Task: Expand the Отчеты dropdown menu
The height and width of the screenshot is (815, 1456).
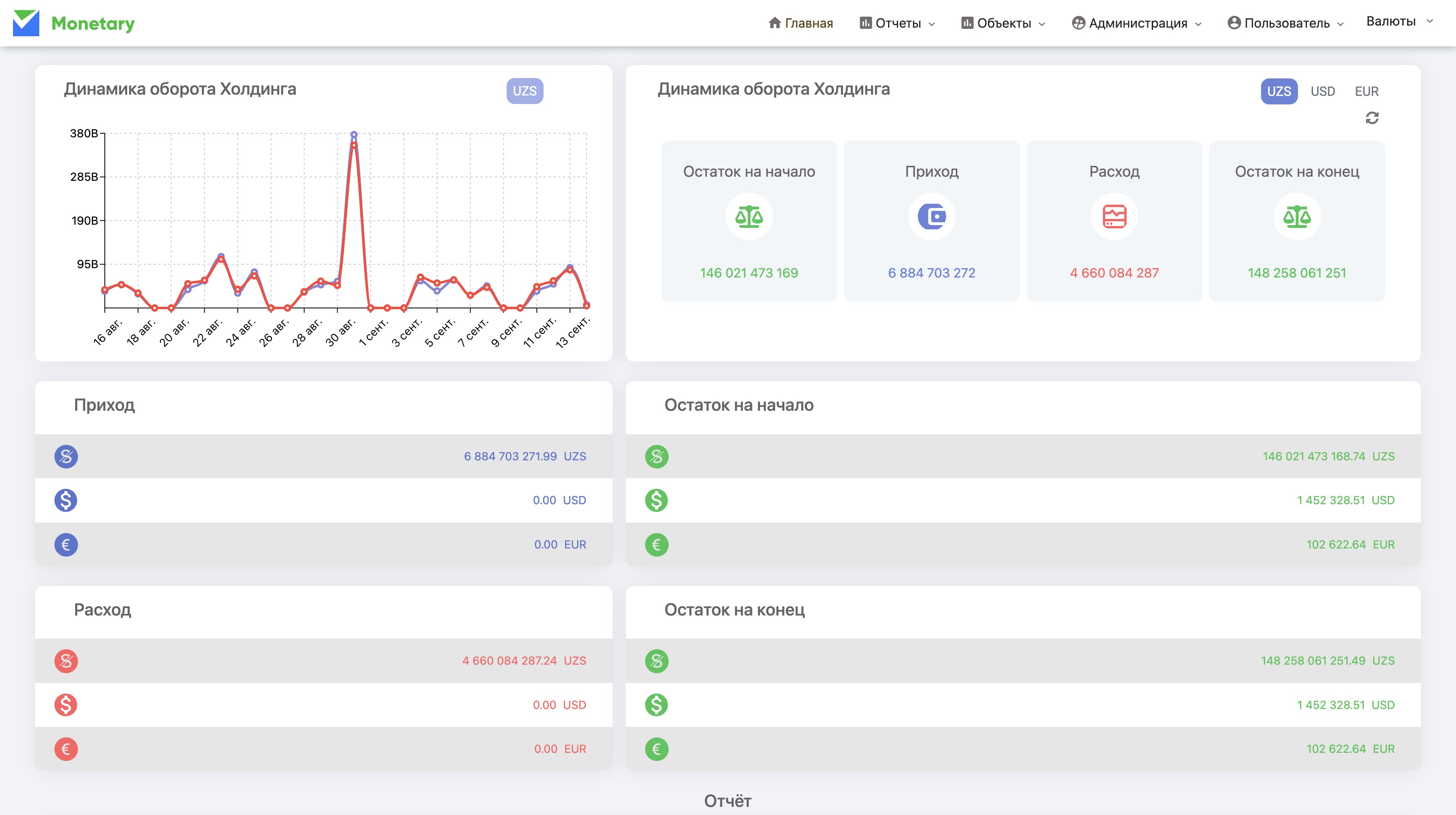Action: point(897,23)
